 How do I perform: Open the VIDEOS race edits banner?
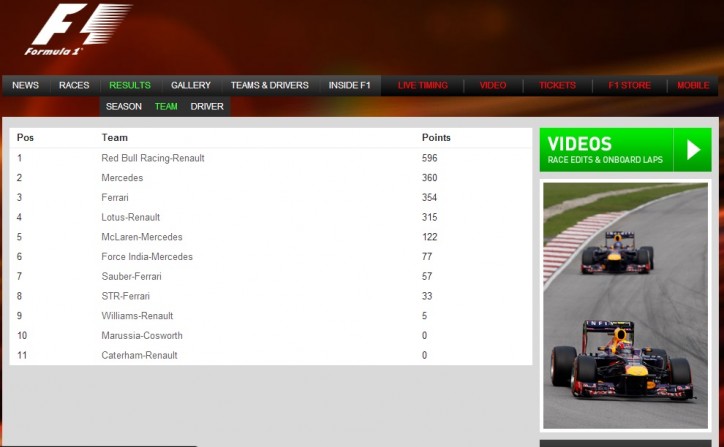pyautogui.click(x=626, y=150)
